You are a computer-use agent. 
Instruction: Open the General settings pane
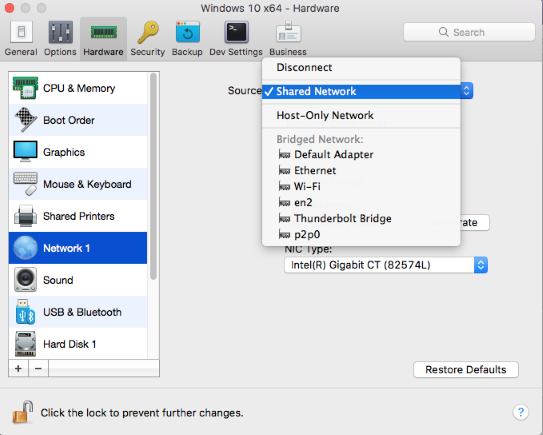click(x=21, y=39)
